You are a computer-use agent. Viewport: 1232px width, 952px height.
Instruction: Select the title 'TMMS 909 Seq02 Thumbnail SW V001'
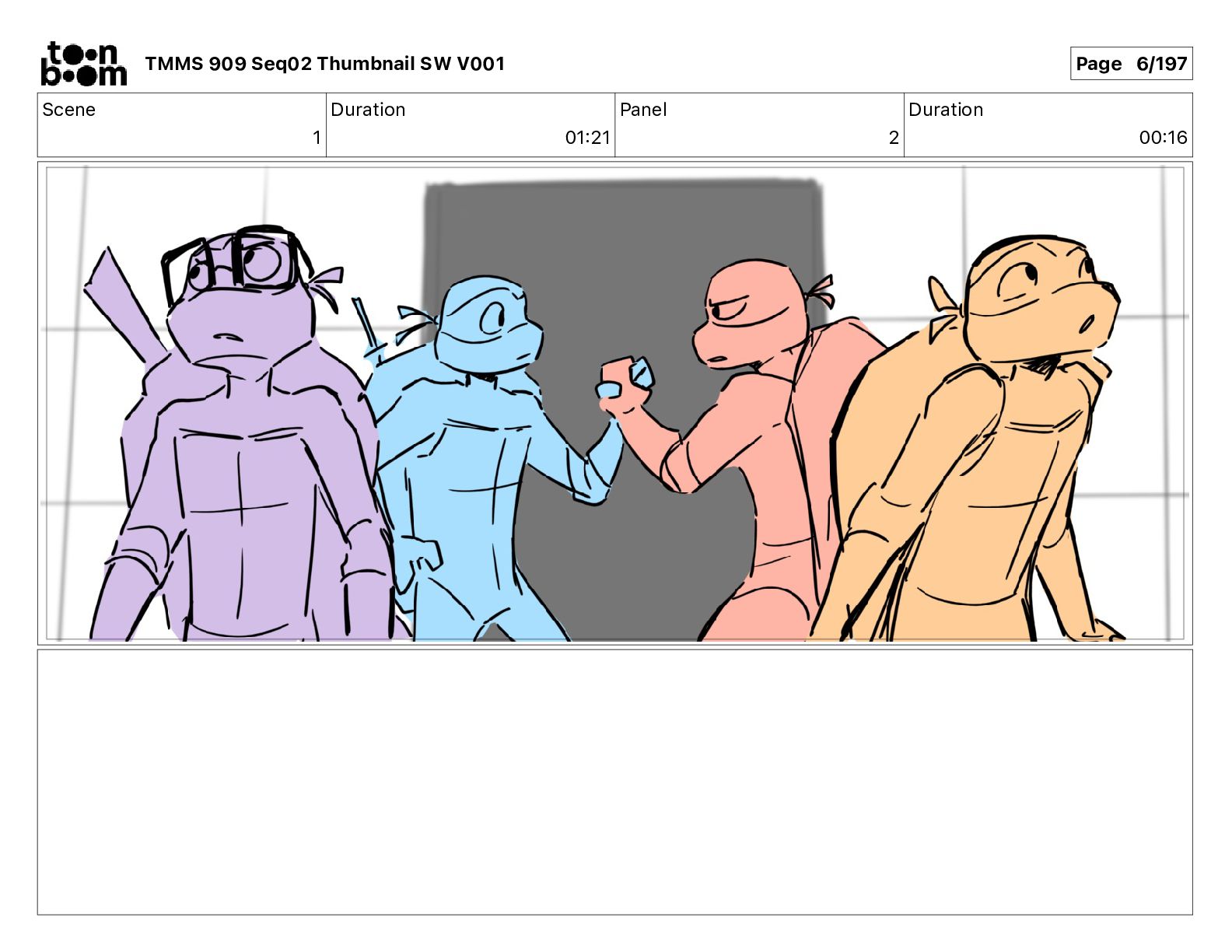324,64
